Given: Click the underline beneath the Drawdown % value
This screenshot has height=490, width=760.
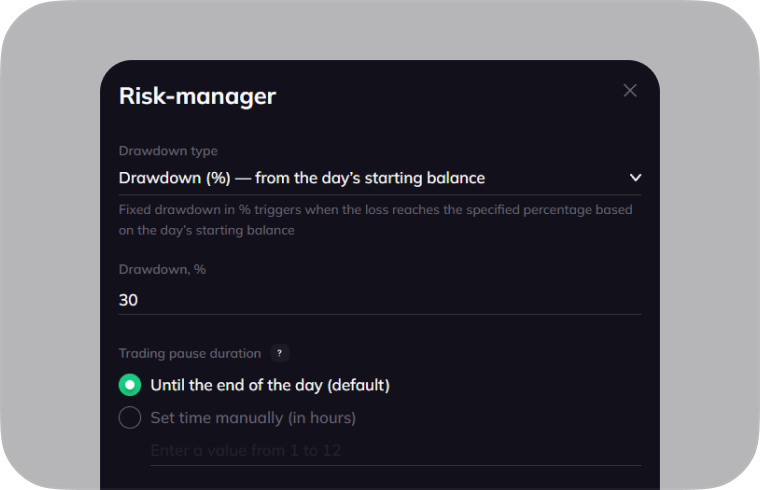Looking at the screenshot, I should (x=380, y=314).
